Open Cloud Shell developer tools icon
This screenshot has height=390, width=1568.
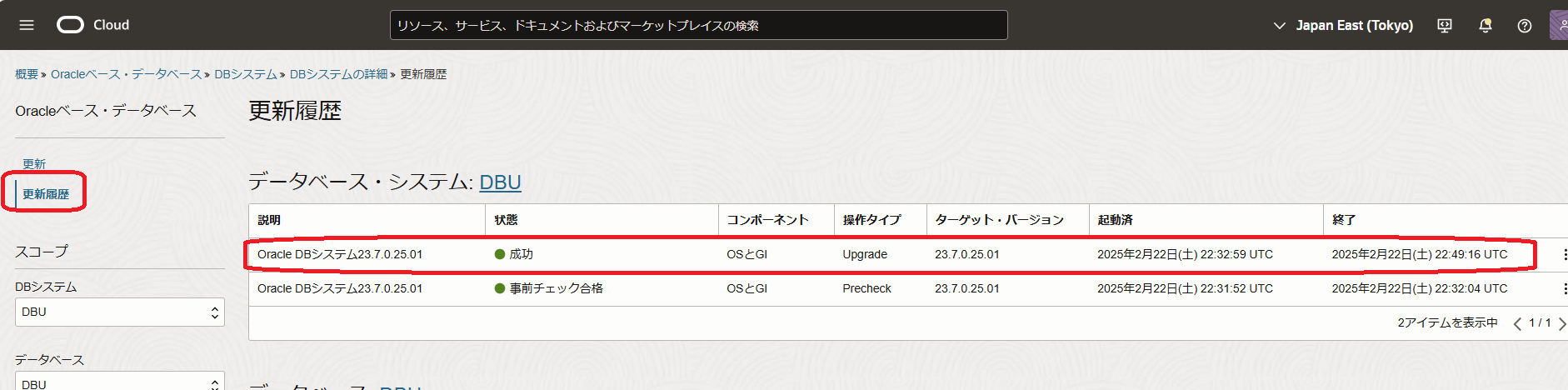1445,26
